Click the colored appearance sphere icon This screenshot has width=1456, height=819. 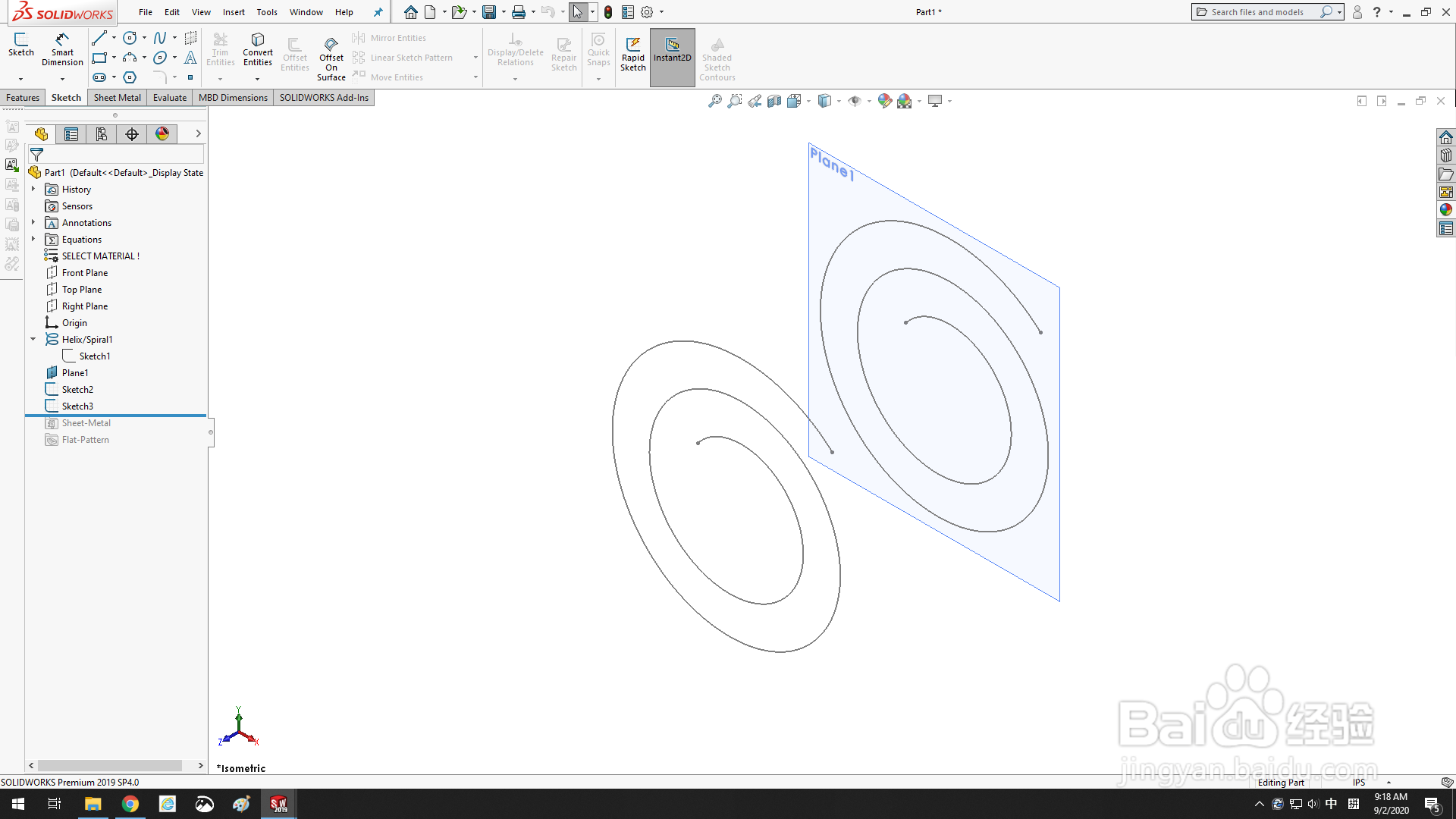tap(162, 133)
